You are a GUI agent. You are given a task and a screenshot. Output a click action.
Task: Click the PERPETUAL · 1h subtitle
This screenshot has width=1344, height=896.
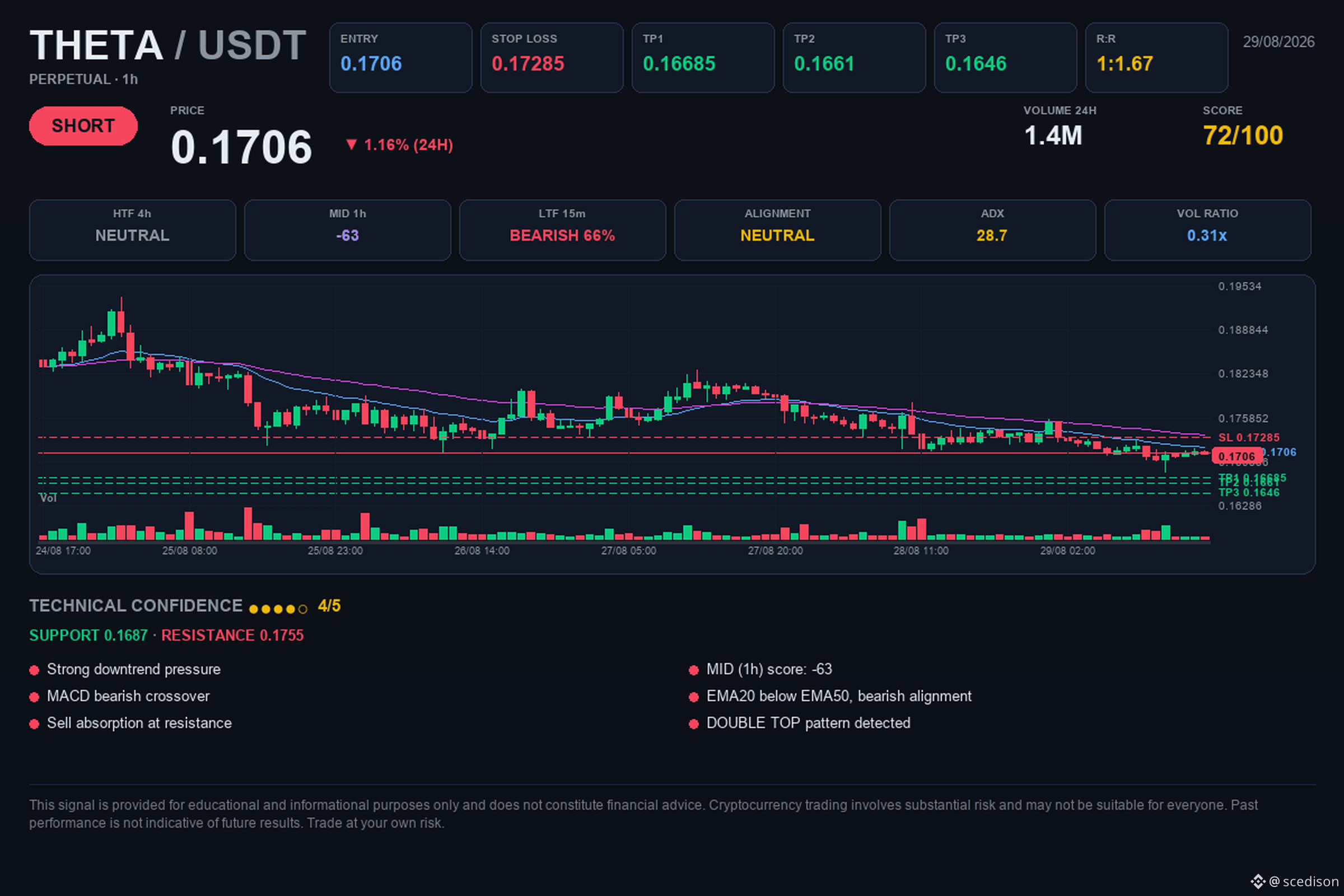[x=83, y=80]
